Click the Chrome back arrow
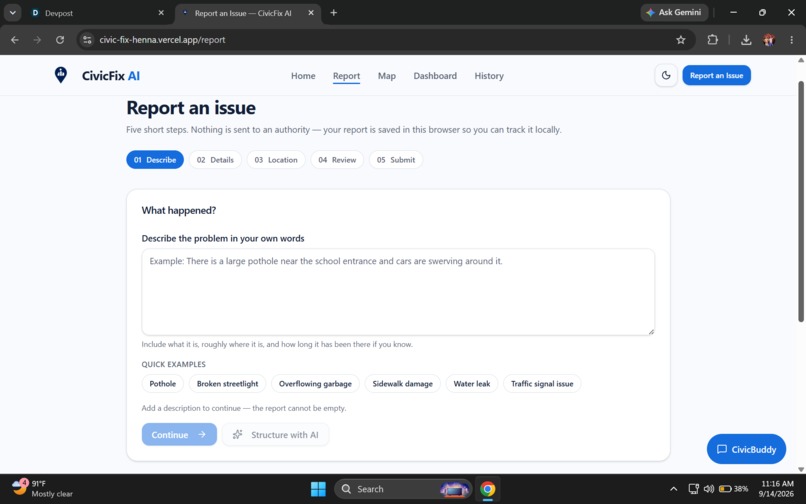The image size is (806, 504). coord(15,40)
